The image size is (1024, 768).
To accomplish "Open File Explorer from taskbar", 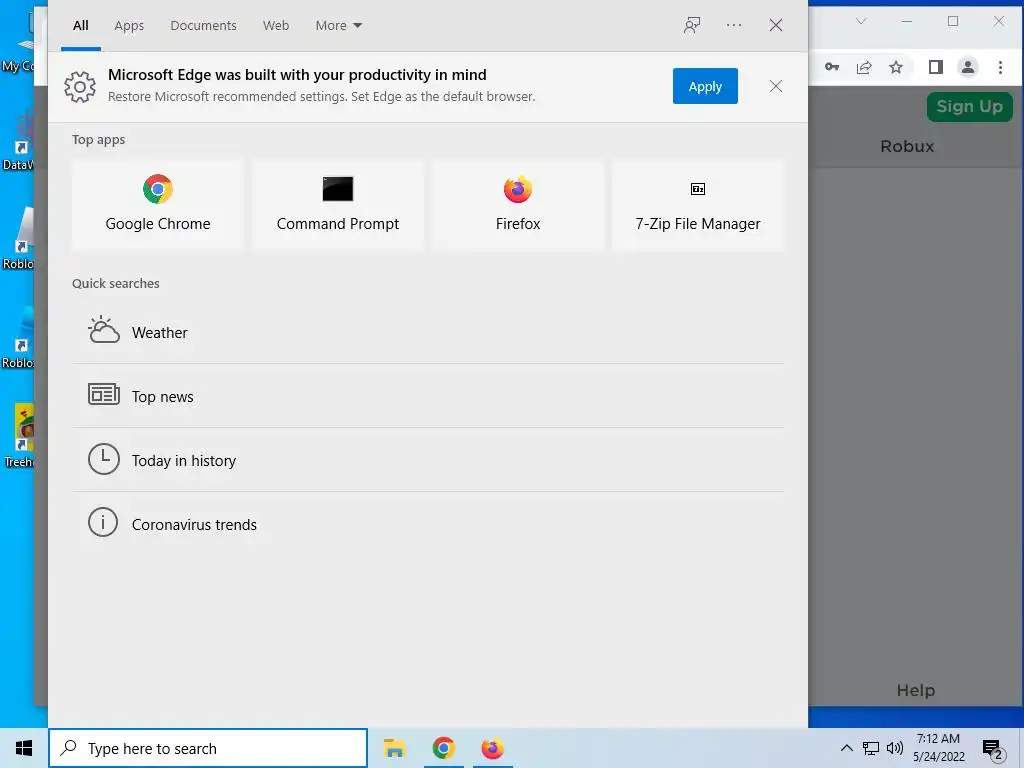I will point(394,748).
